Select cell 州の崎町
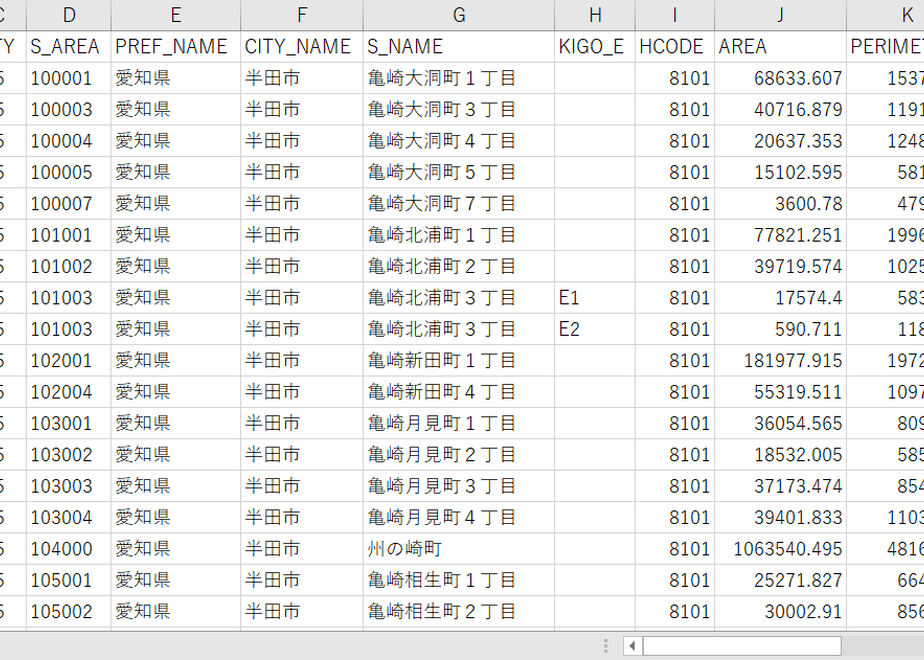The image size is (924, 660). tap(458, 549)
